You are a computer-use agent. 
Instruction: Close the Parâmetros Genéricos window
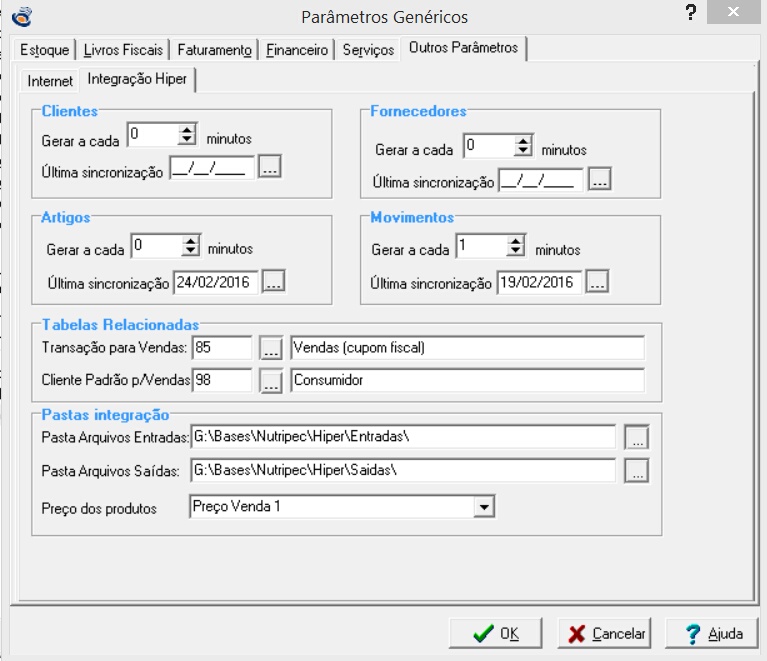point(733,12)
